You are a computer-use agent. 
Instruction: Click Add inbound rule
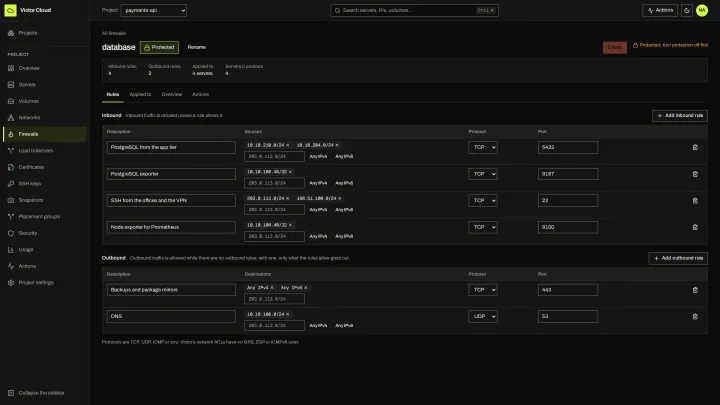tap(680, 116)
